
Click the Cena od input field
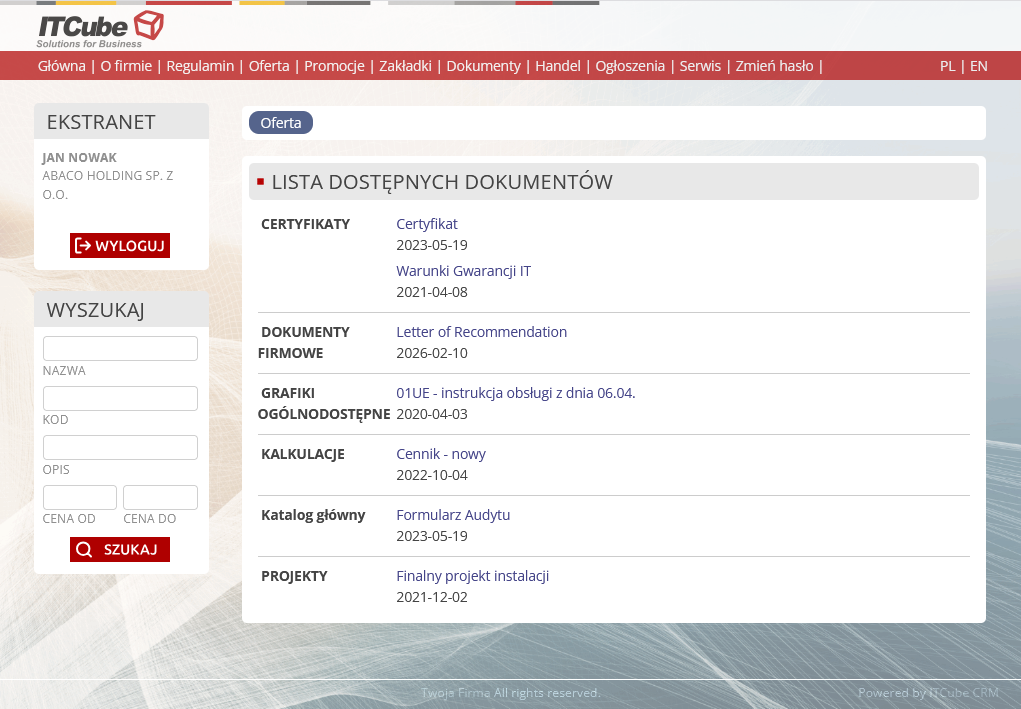(x=80, y=498)
